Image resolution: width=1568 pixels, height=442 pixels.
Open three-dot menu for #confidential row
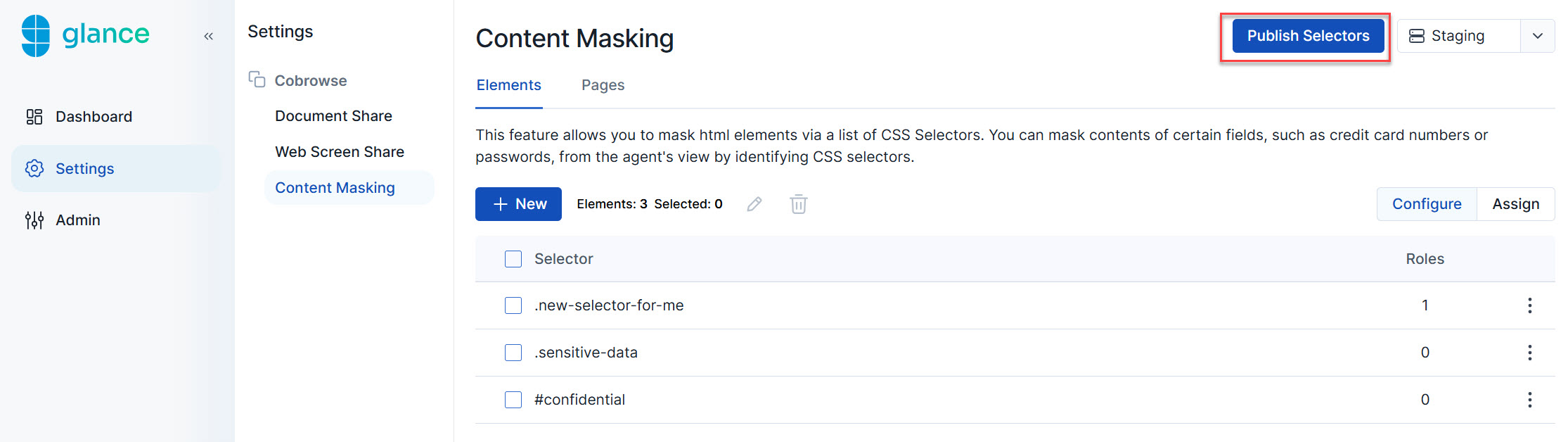tap(1529, 400)
